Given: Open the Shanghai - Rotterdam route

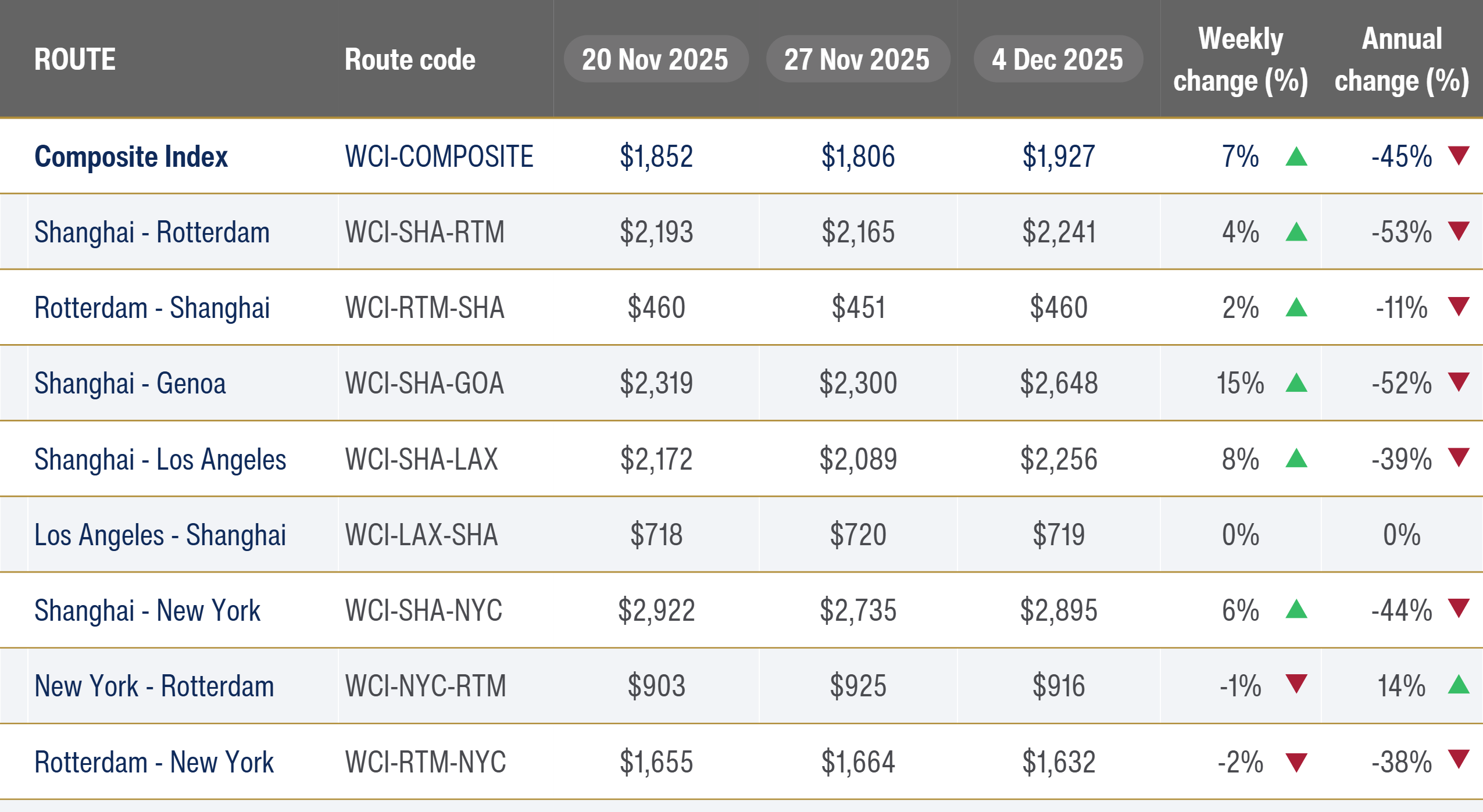Looking at the screenshot, I should click(152, 232).
